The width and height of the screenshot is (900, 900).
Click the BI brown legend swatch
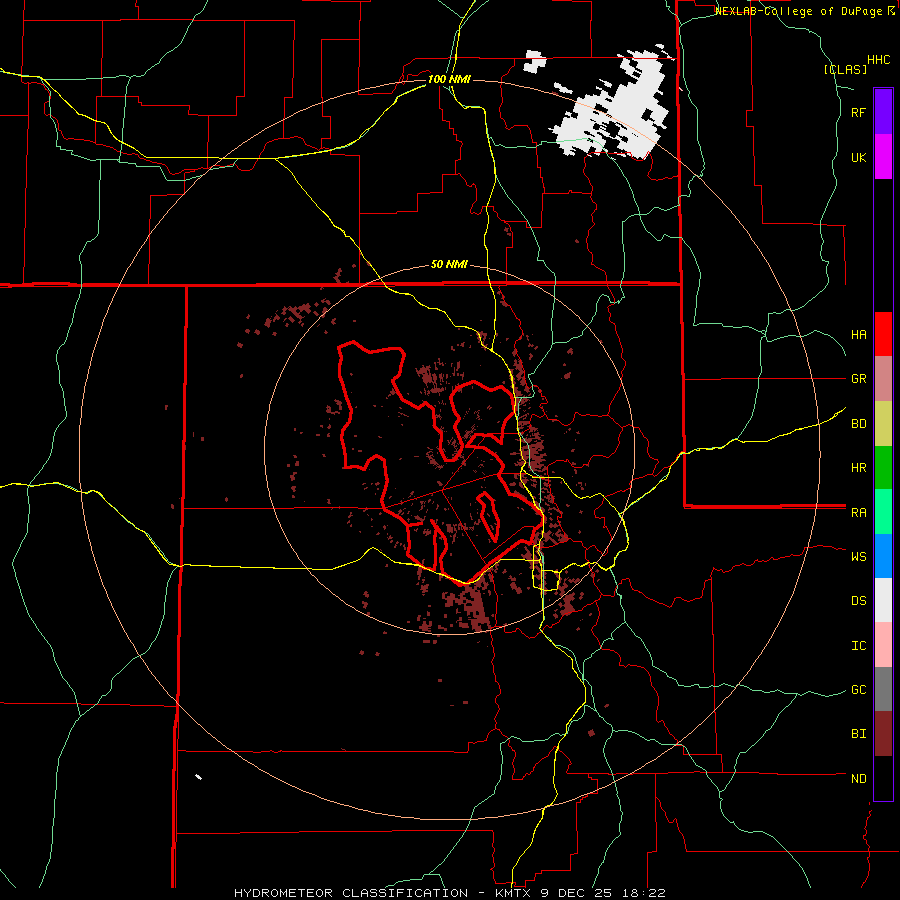pyautogui.click(x=883, y=734)
